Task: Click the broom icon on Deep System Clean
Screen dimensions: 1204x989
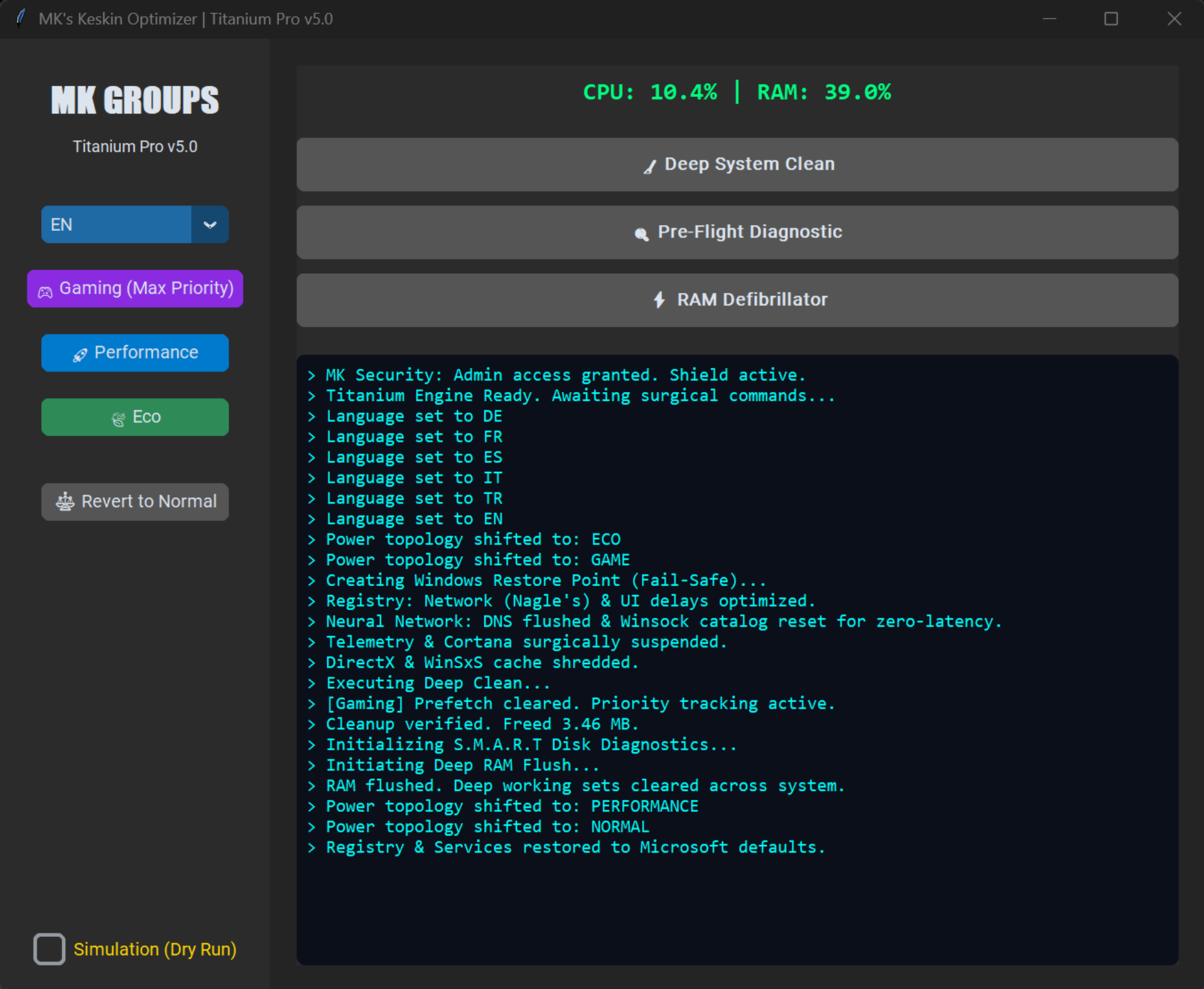Action: point(649,166)
